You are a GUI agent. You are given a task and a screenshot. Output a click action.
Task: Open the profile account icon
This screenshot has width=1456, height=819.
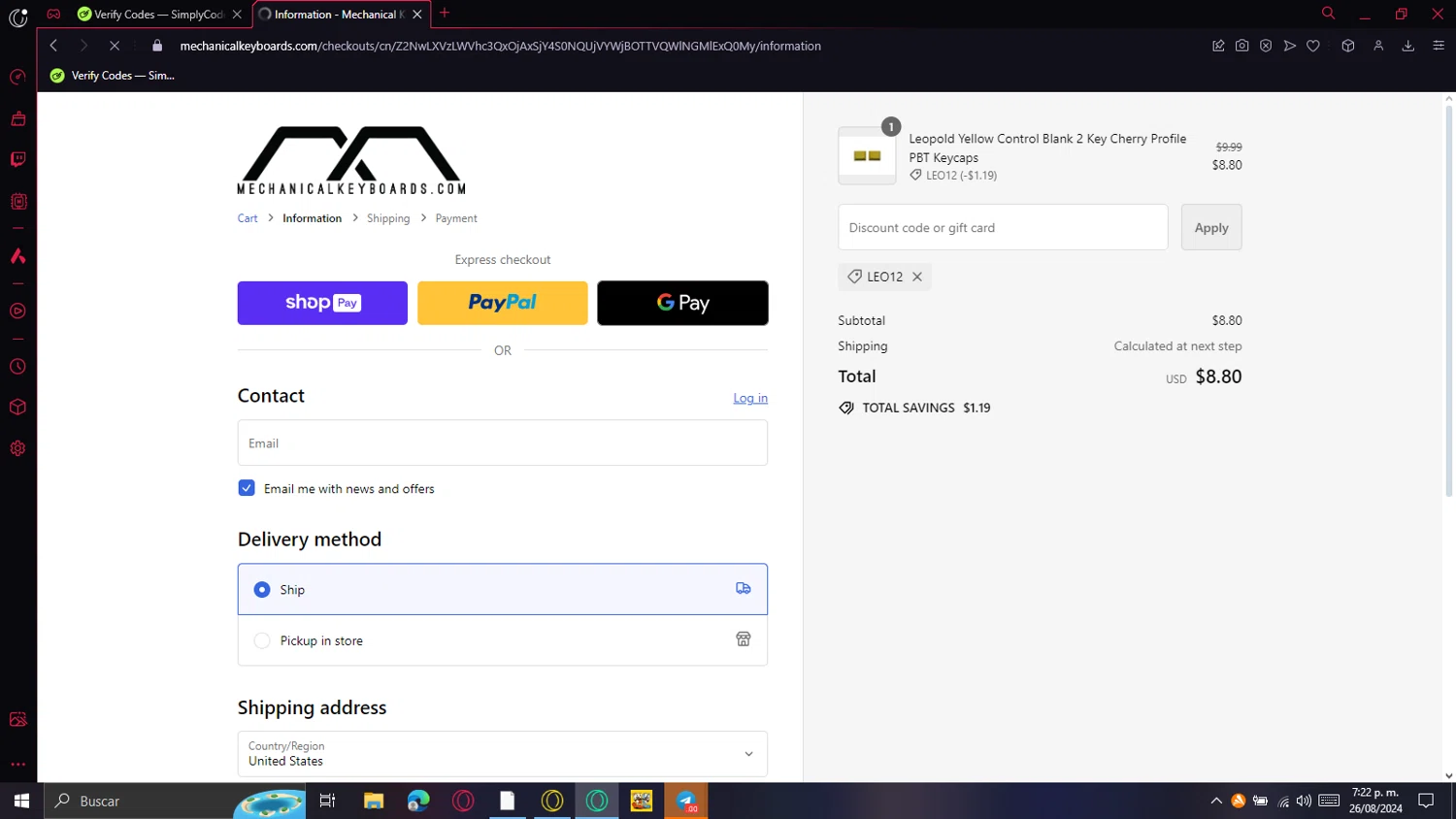pos(1378,46)
